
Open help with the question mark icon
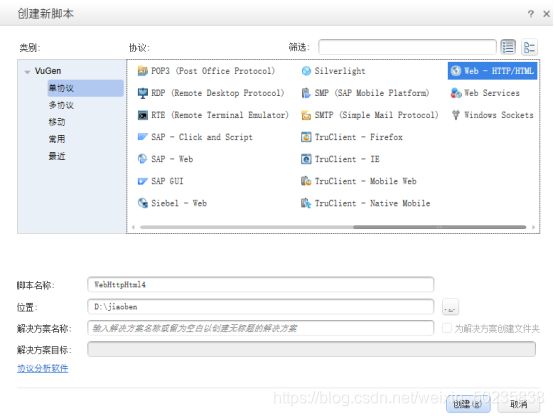pos(531,14)
